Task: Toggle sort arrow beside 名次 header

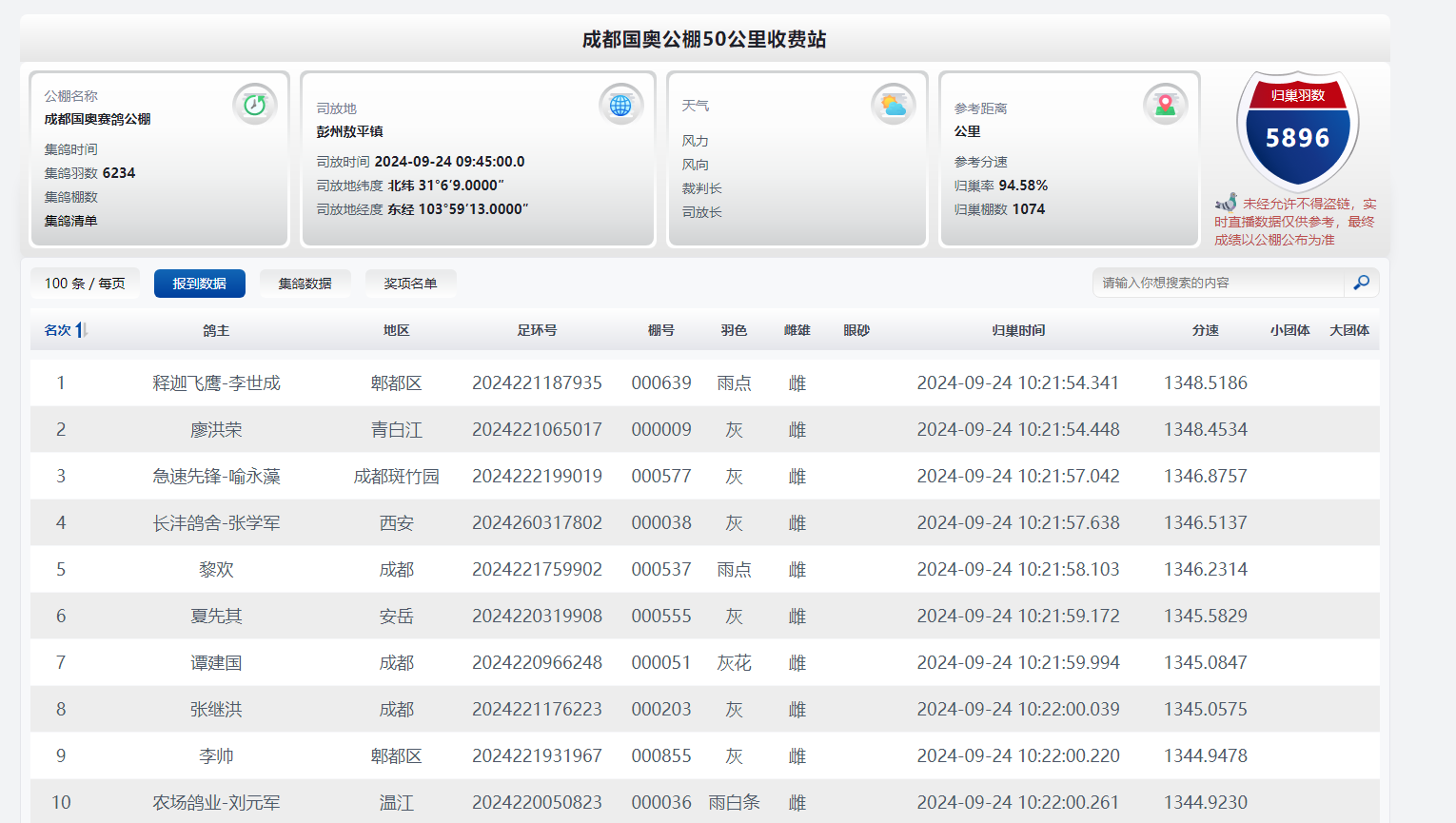Action: pyautogui.click(x=81, y=330)
